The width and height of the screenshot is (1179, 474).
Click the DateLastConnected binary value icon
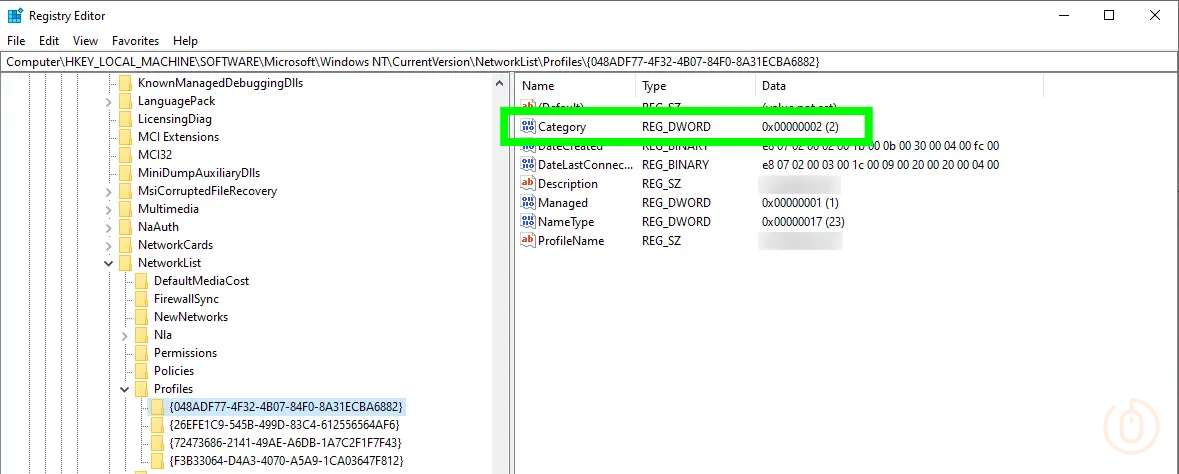click(x=528, y=165)
